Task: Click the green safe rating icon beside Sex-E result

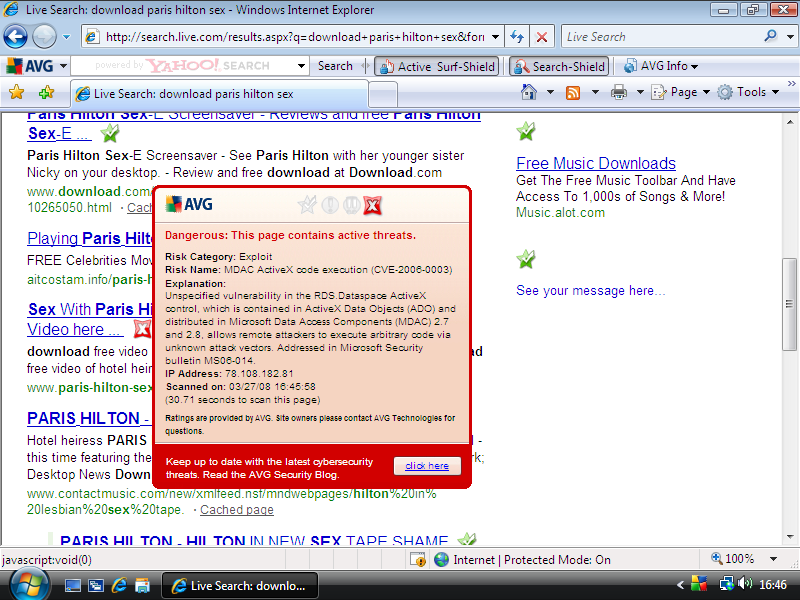Action: [110, 134]
